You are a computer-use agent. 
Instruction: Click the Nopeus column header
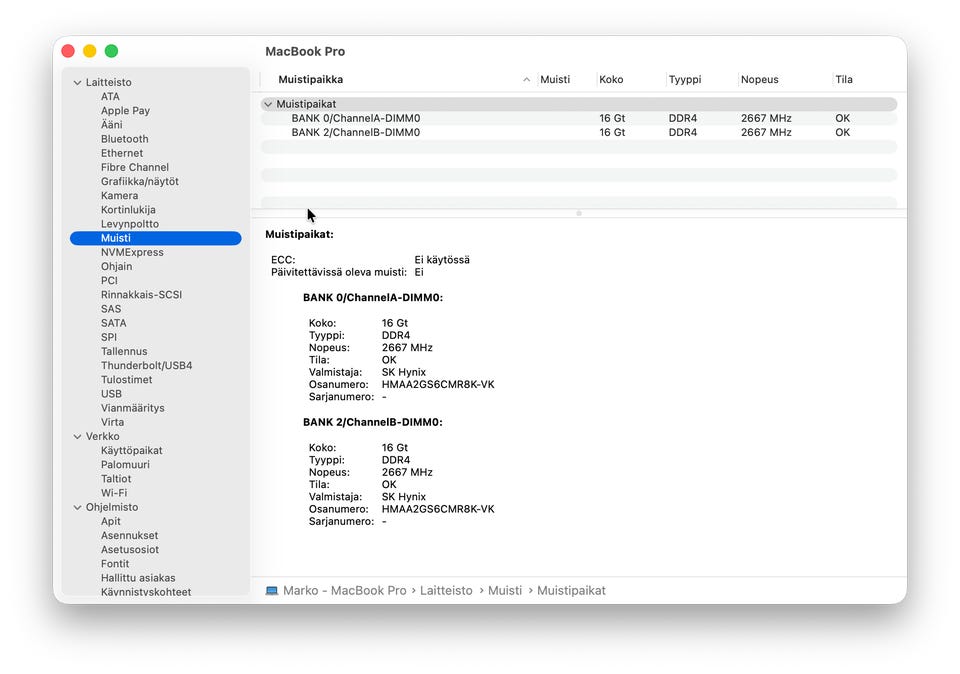click(x=759, y=80)
